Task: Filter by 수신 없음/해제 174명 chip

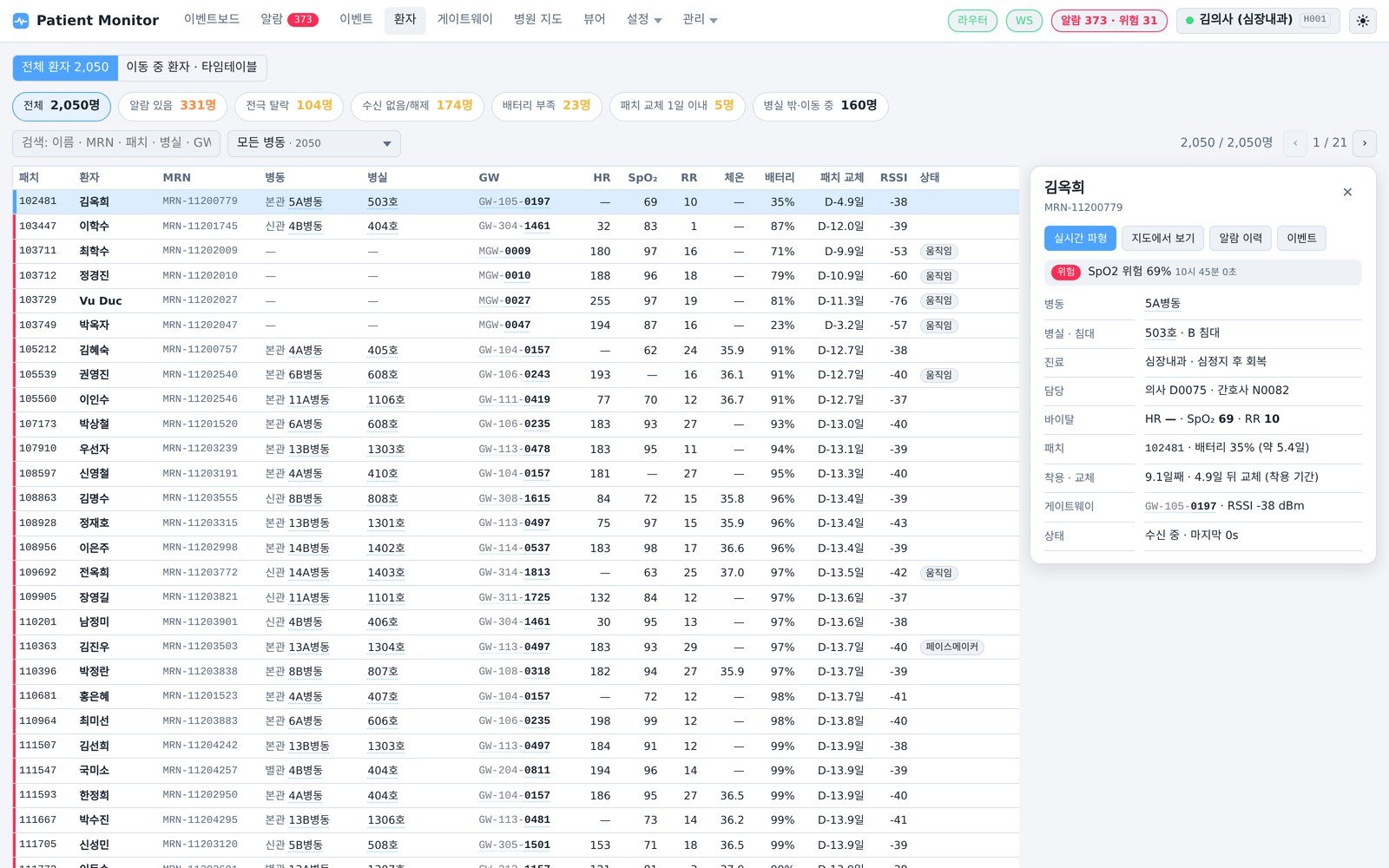Action: (x=418, y=106)
